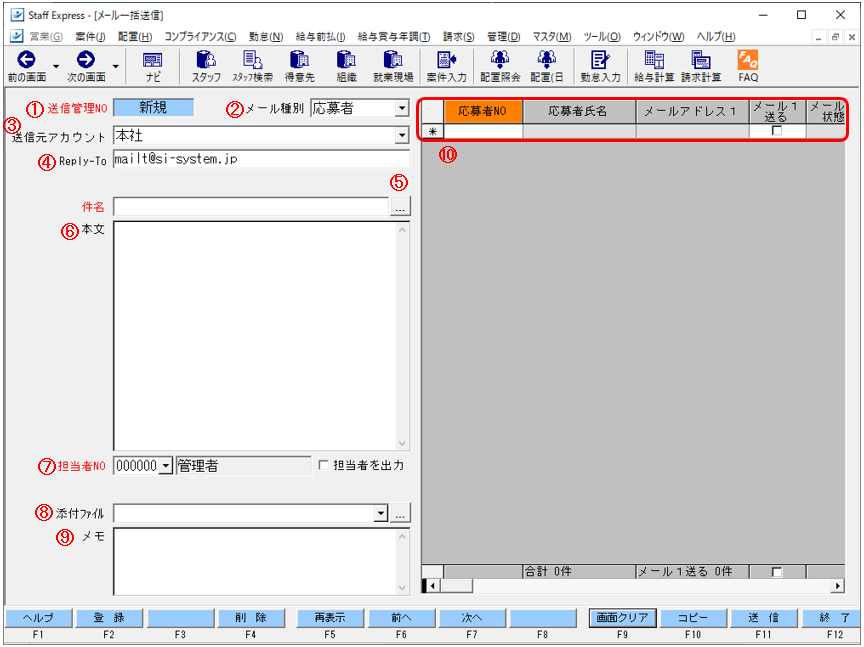Open the コンプライアンス(C) menu
The height and width of the screenshot is (647, 864).
coord(200,37)
